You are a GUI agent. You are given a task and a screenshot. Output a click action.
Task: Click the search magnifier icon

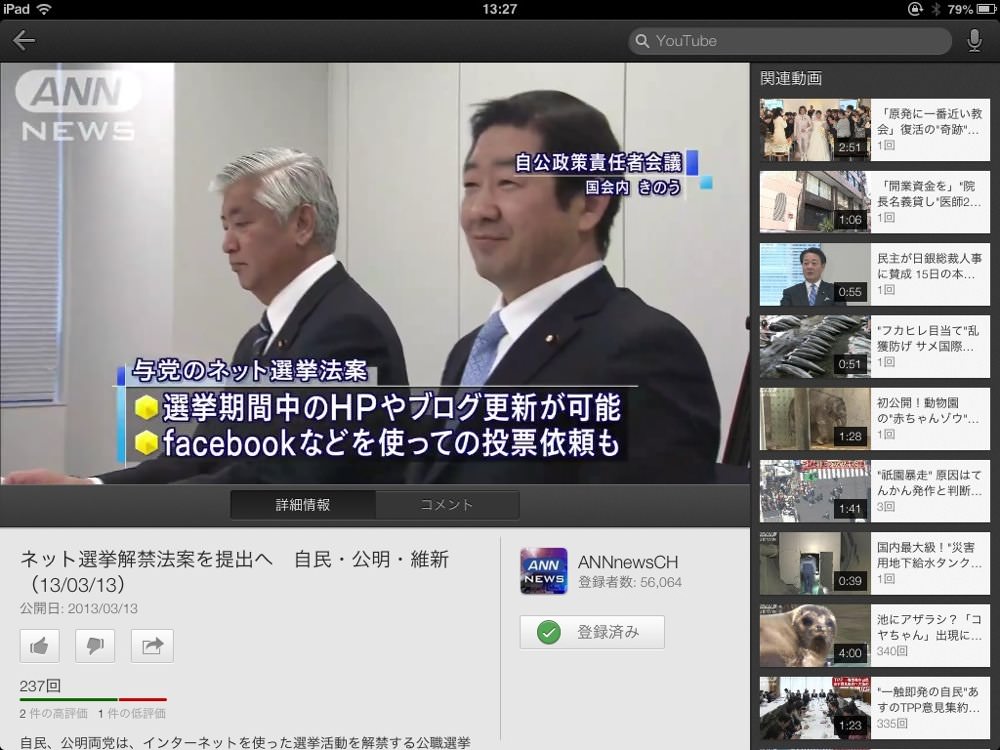(642, 41)
